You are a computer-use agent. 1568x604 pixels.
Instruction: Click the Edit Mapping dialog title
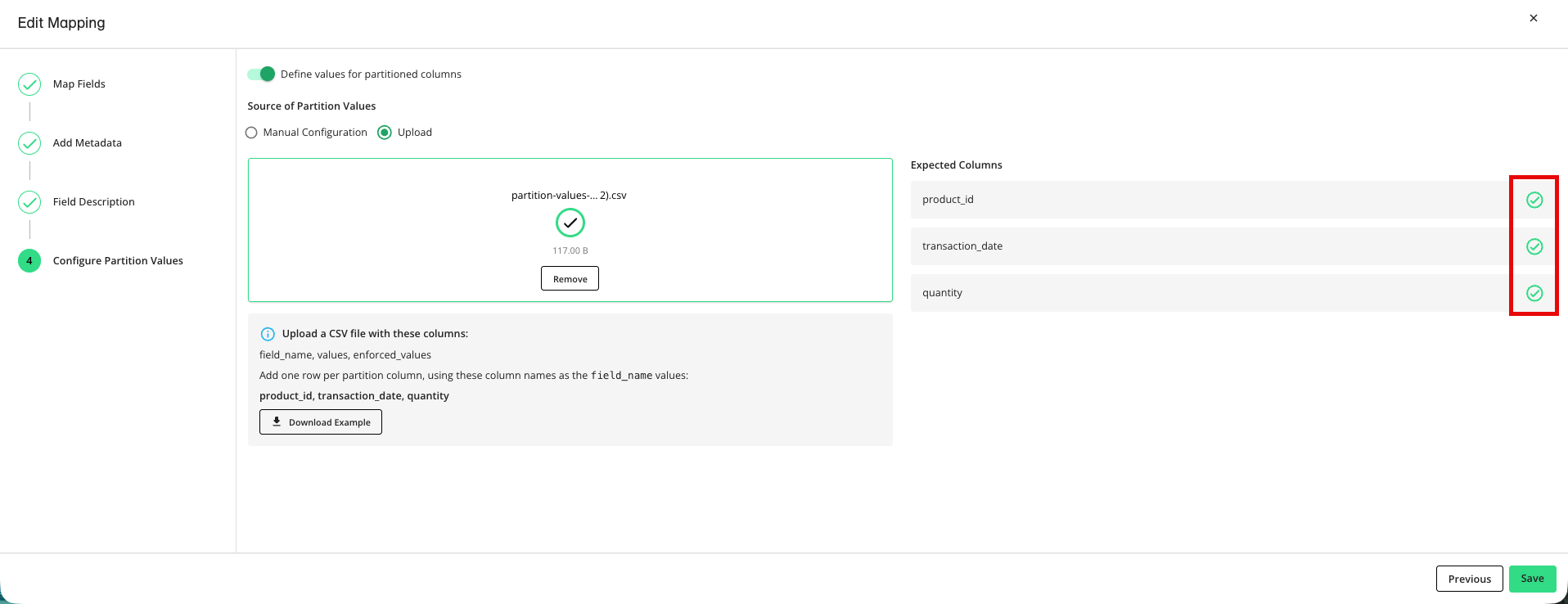(61, 23)
